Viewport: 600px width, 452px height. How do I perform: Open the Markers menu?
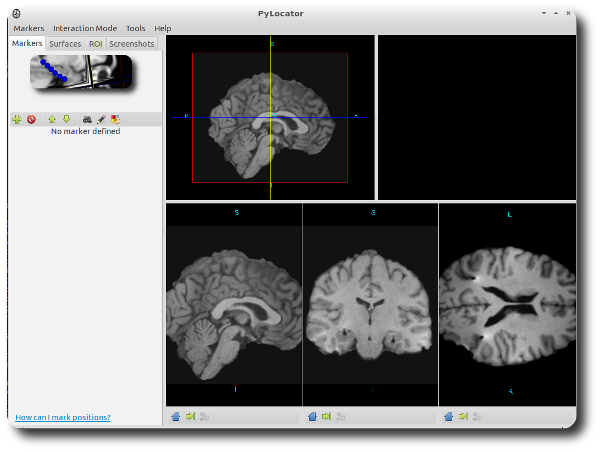[29, 28]
